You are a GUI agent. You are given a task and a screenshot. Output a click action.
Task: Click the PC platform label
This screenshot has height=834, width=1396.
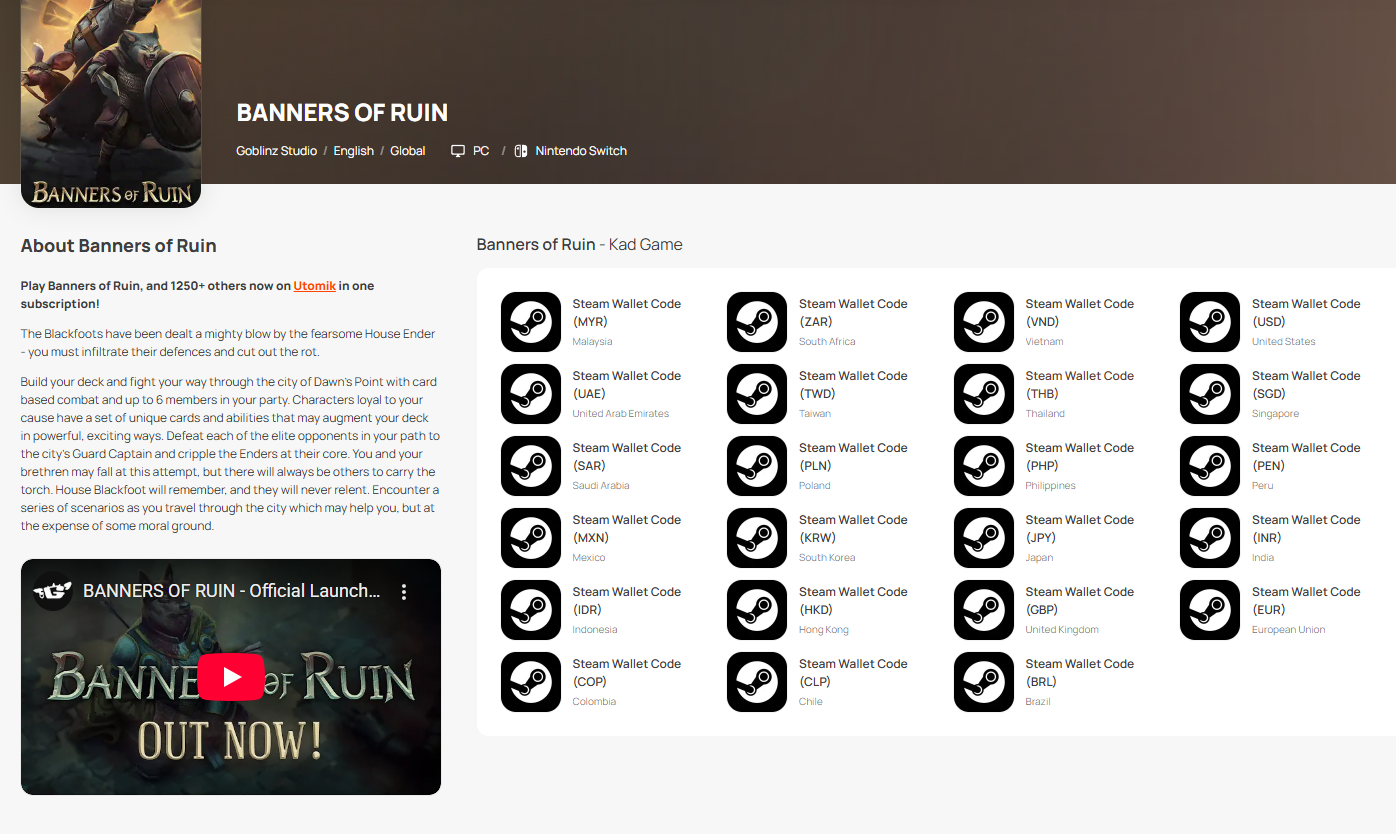pyautogui.click(x=481, y=151)
